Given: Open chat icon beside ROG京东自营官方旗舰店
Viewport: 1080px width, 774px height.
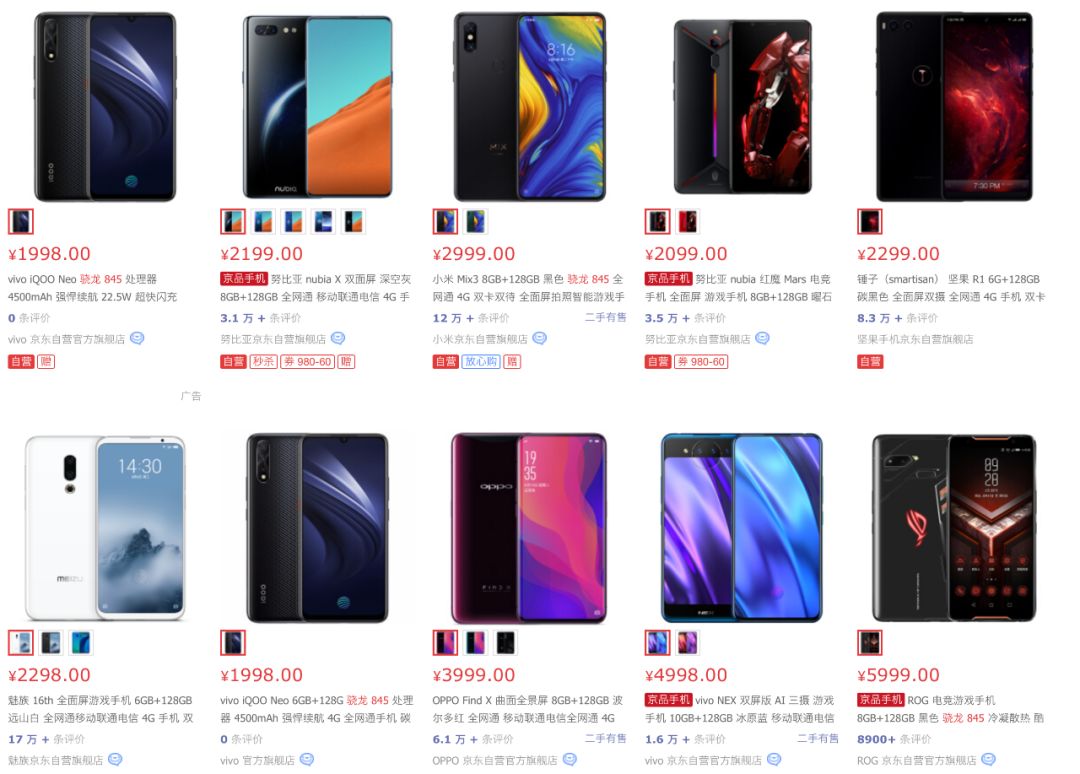Looking at the screenshot, I should 988,759.
